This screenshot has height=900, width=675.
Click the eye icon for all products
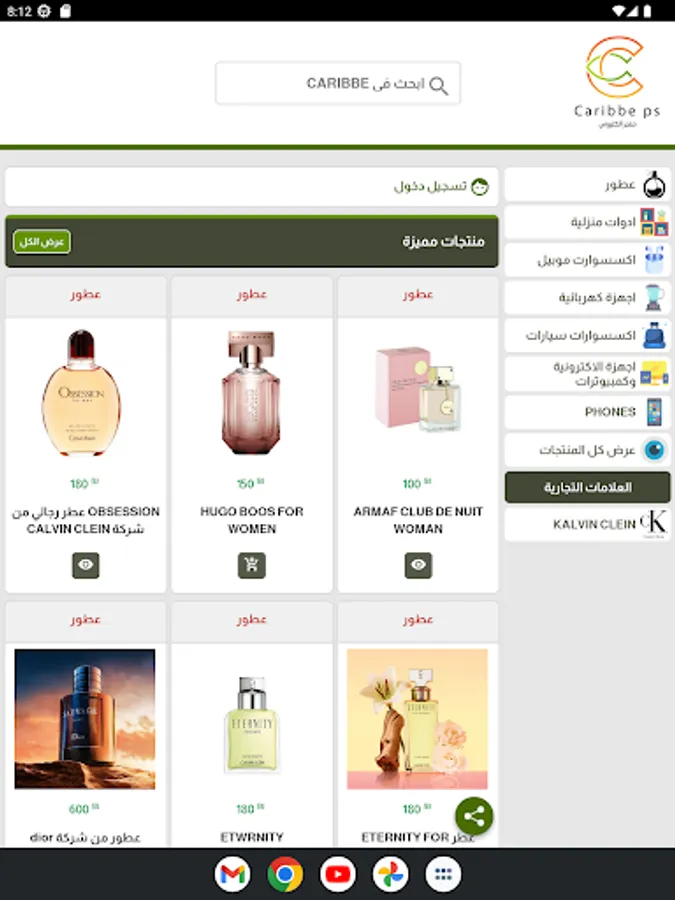pos(654,449)
